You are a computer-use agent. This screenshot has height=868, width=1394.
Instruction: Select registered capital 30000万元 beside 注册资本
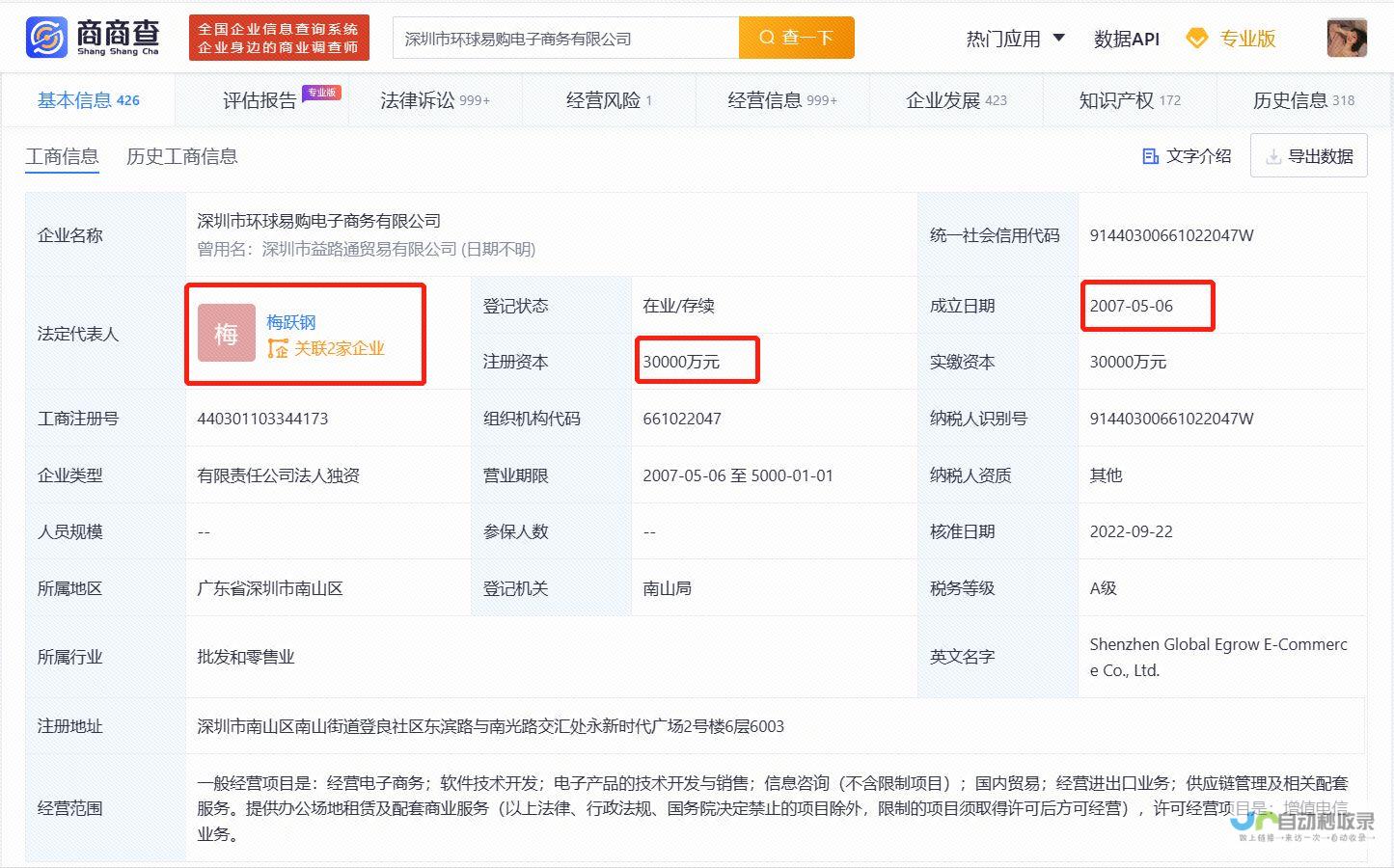(681, 362)
